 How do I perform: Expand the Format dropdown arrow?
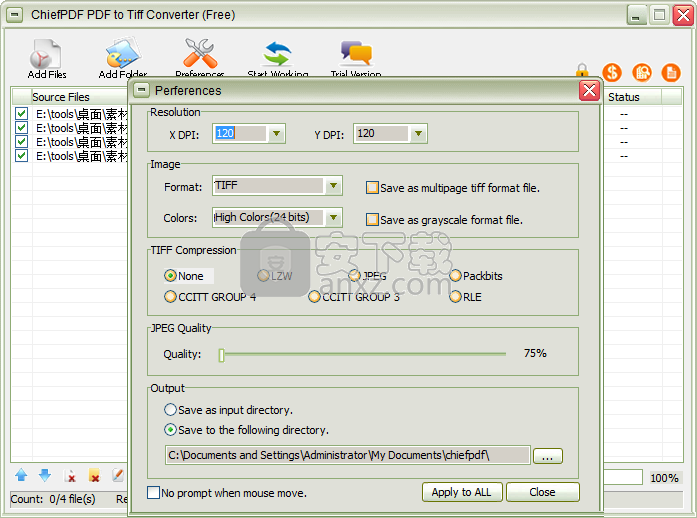coord(333,185)
